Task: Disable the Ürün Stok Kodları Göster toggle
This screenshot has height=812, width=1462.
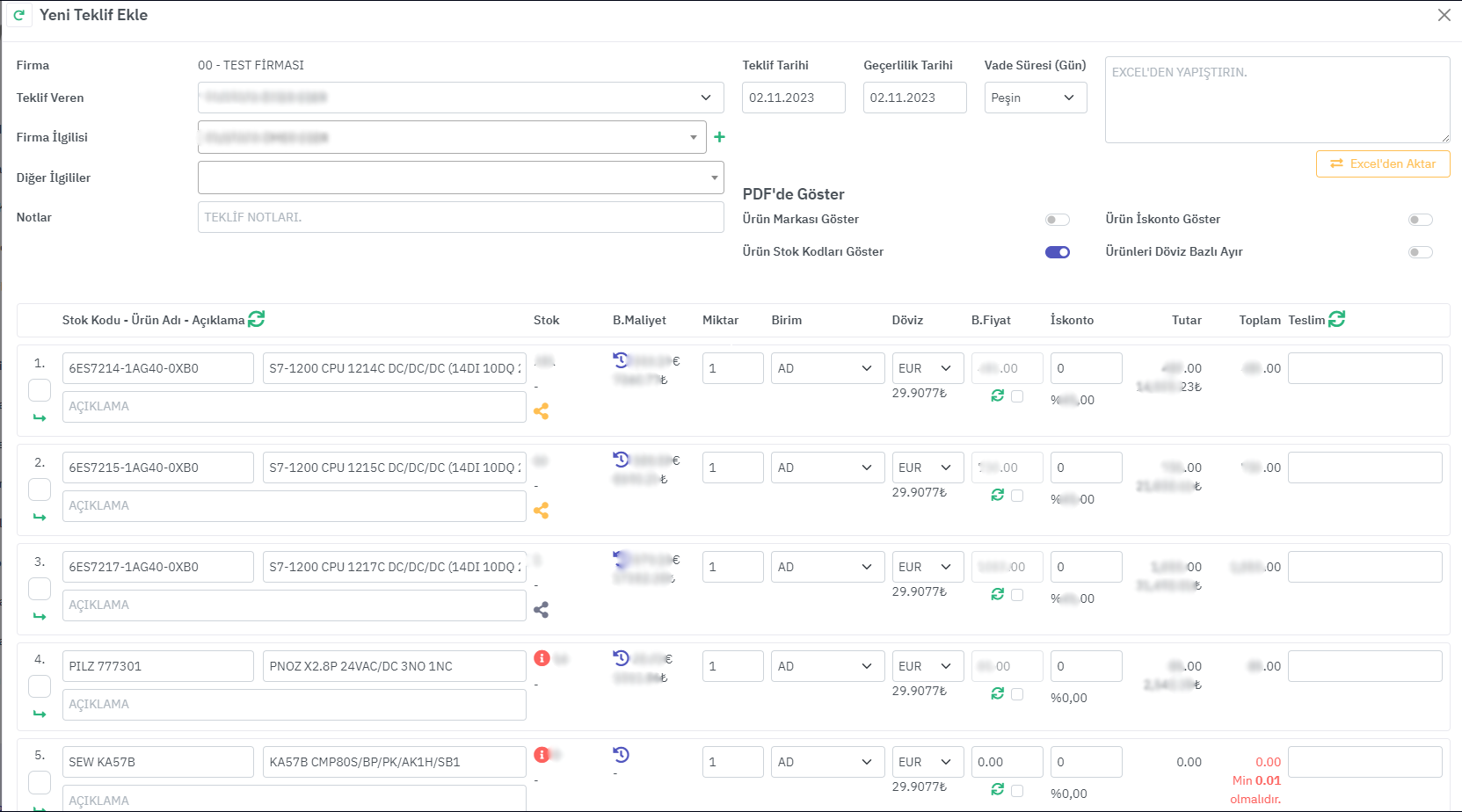Action: [1057, 252]
